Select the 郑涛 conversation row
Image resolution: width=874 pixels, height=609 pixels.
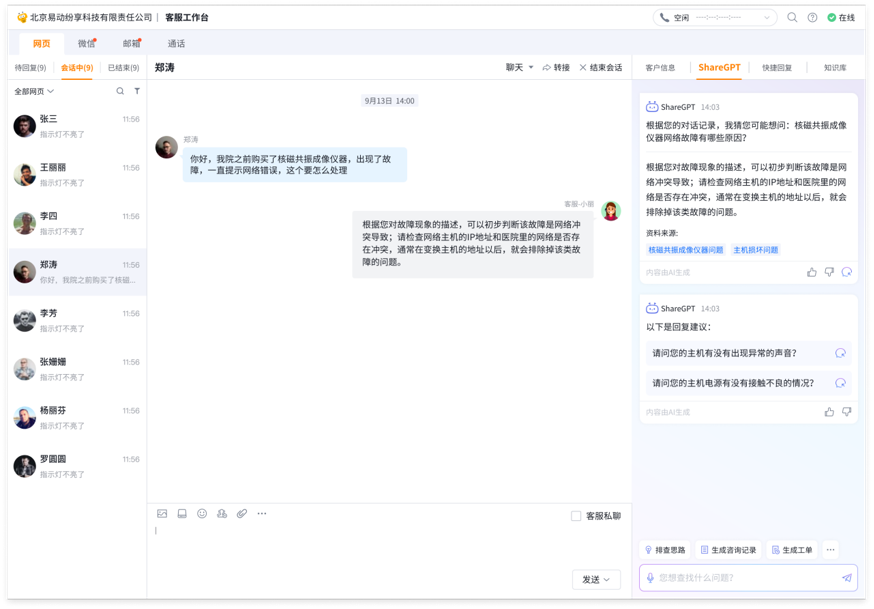click(77, 272)
